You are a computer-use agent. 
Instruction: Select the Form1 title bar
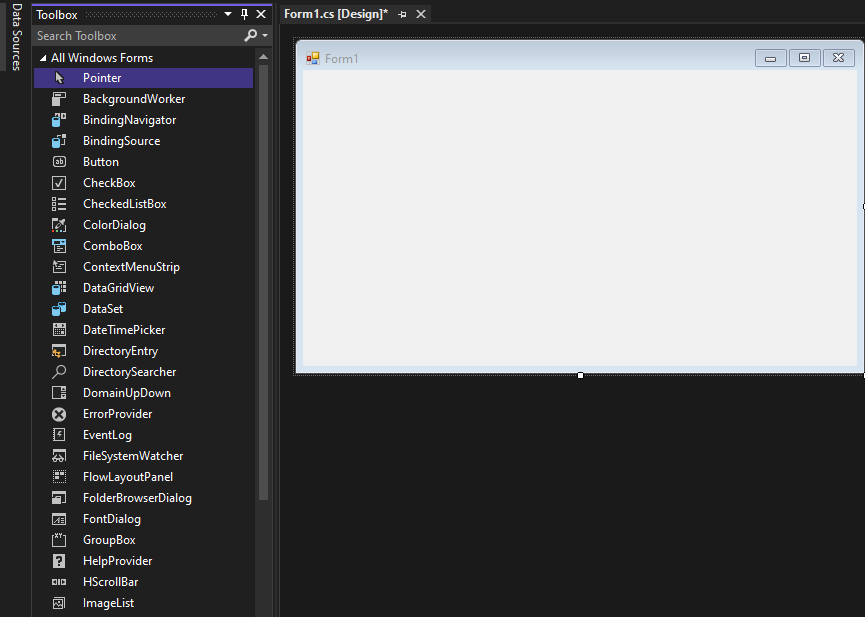(x=580, y=57)
